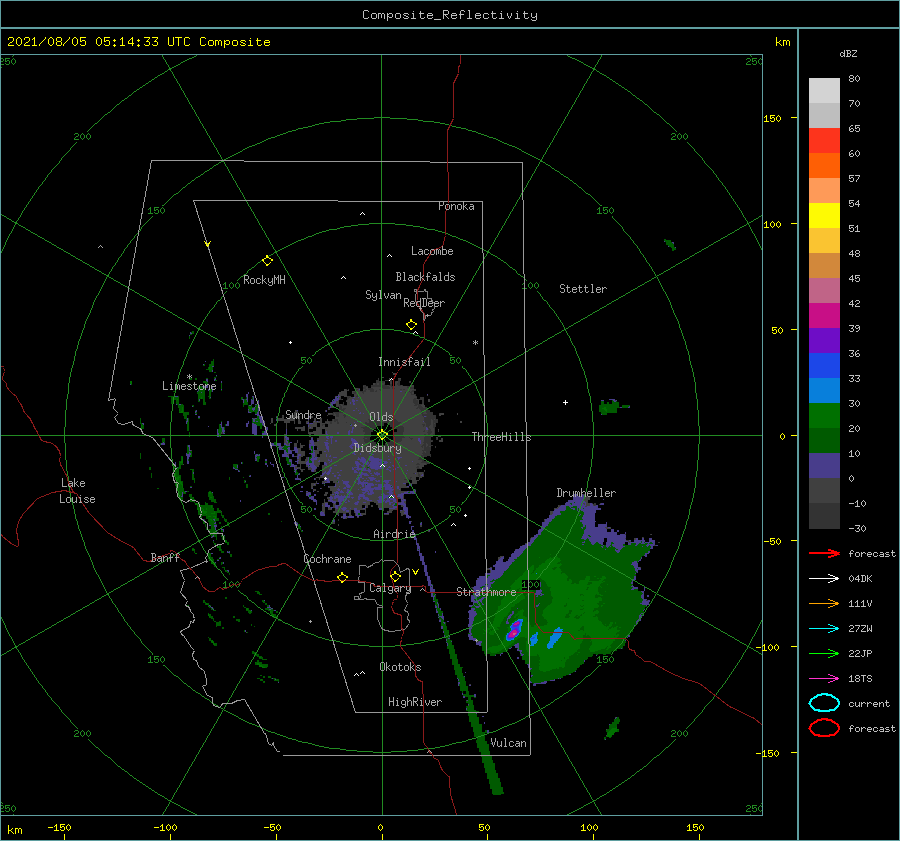
Task: Click the Drumheller city label
Action: 586,493
